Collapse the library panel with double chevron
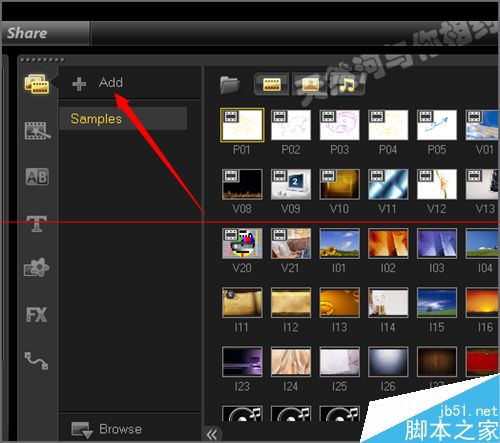500x443 pixels. pyautogui.click(x=212, y=435)
